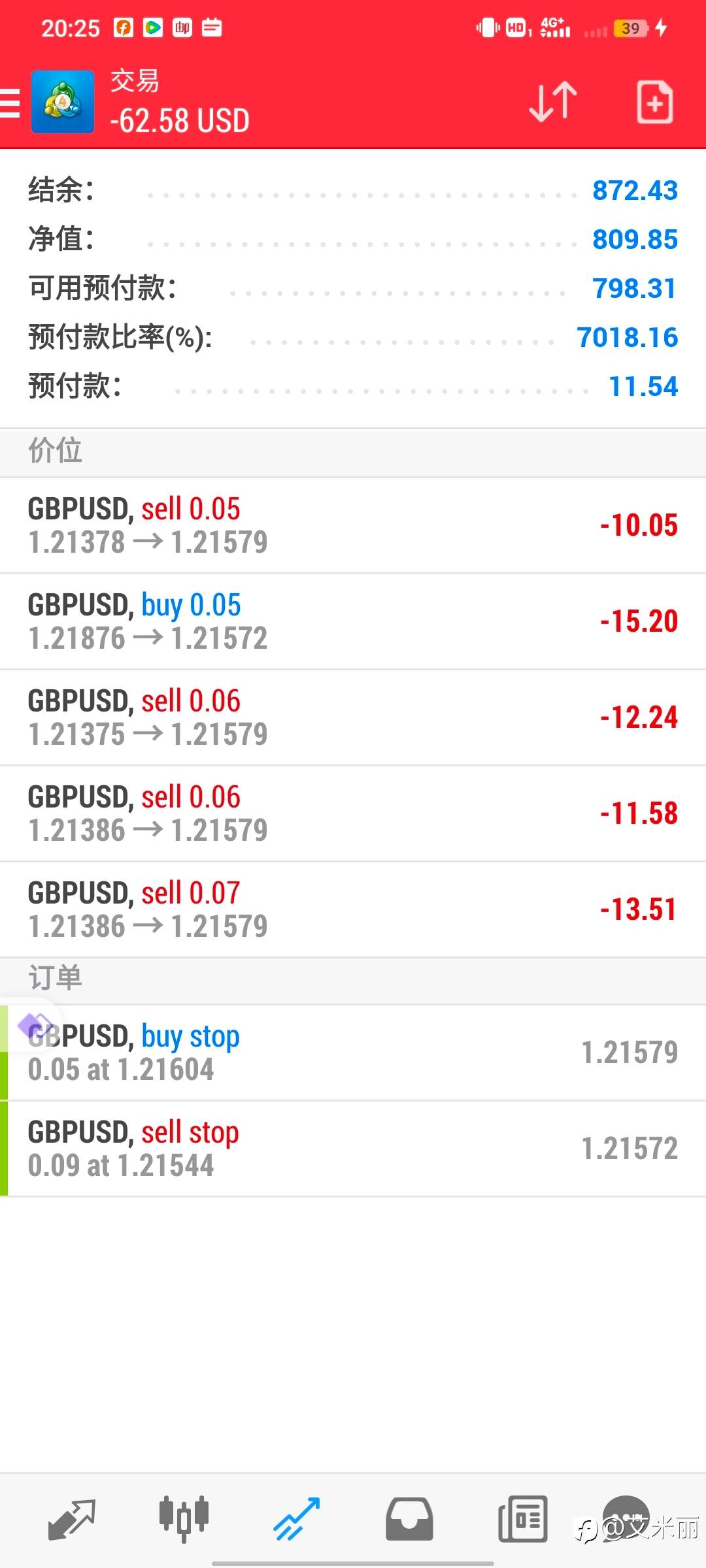Open GBPUSD sell 0.07 position
The image size is (706, 1568).
point(353,909)
